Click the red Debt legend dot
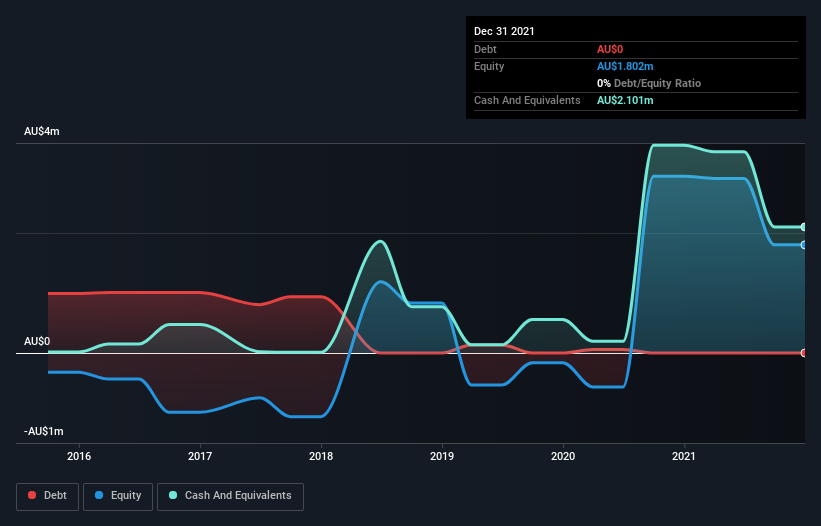Screen dimensions: 821x526 pyautogui.click(x=32, y=495)
